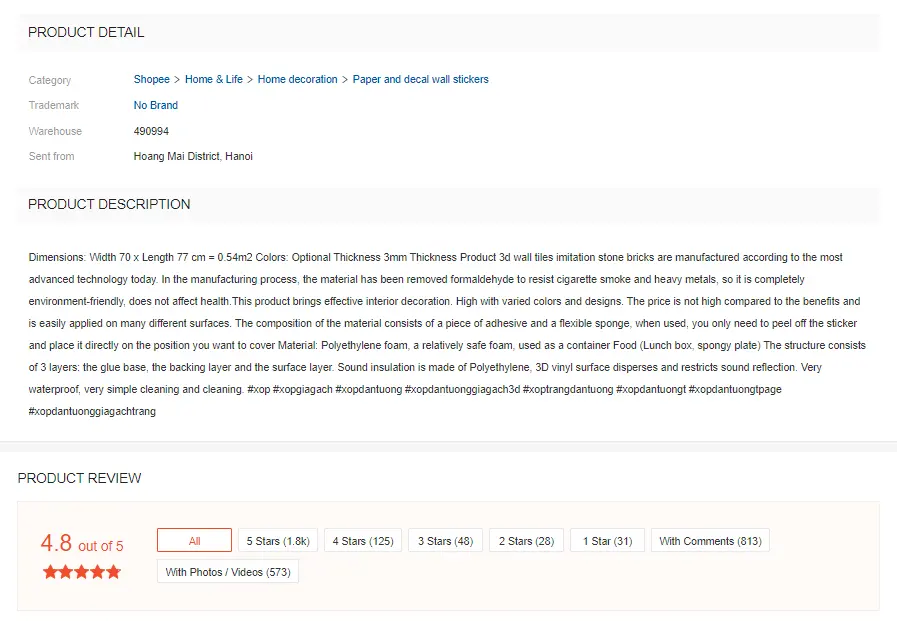The height and width of the screenshot is (621, 897).
Task: Click the chevron after Home & Life
Action: click(250, 80)
